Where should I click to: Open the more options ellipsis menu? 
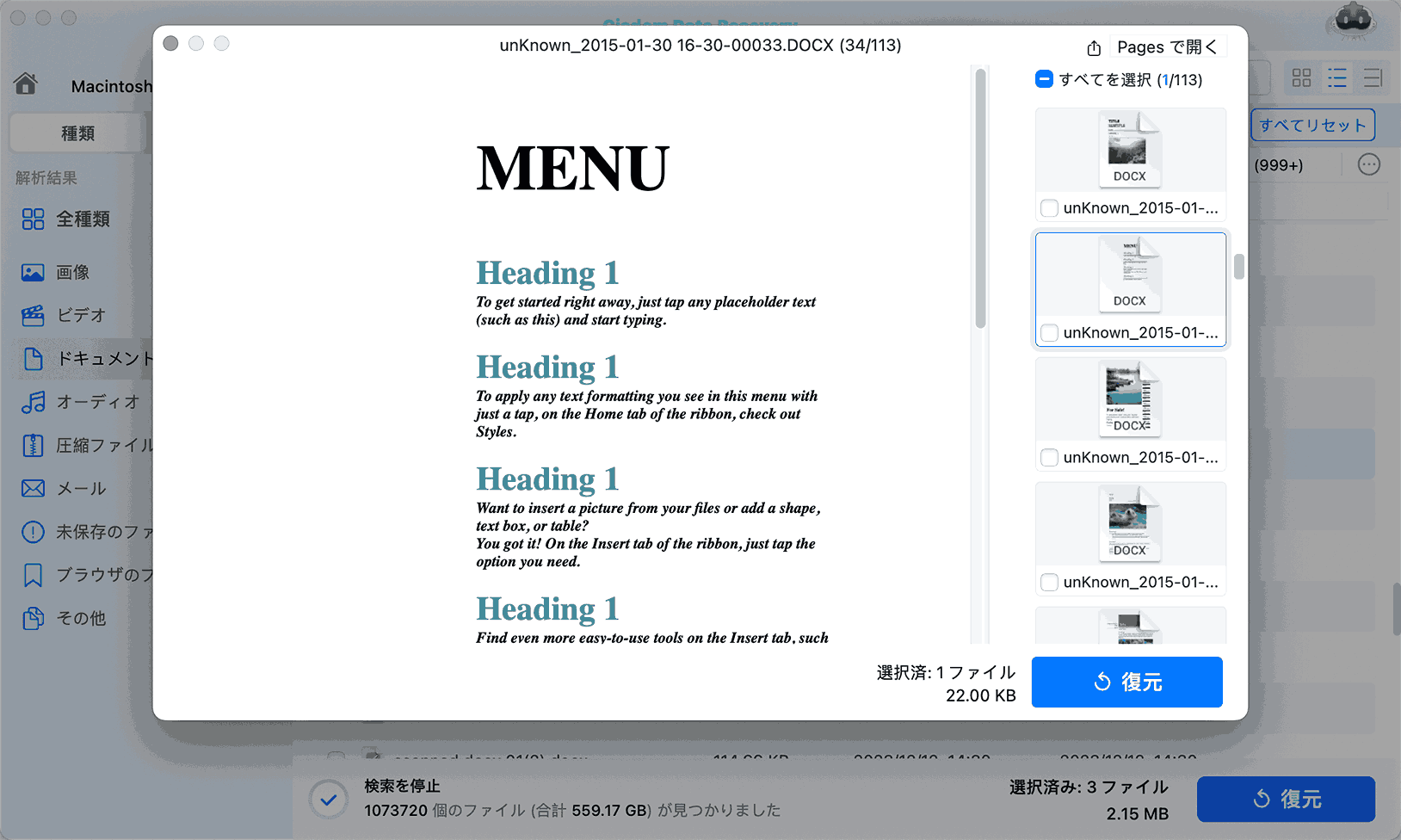[x=1368, y=164]
